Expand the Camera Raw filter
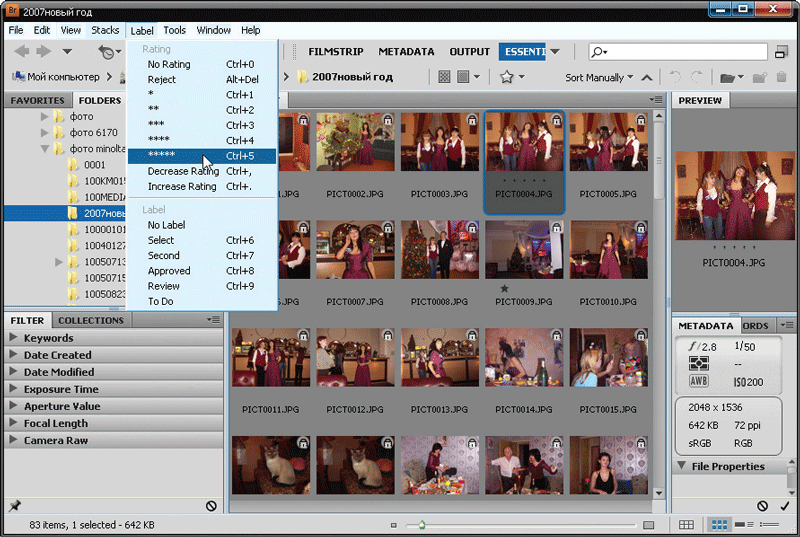 pyautogui.click(x=13, y=439)
